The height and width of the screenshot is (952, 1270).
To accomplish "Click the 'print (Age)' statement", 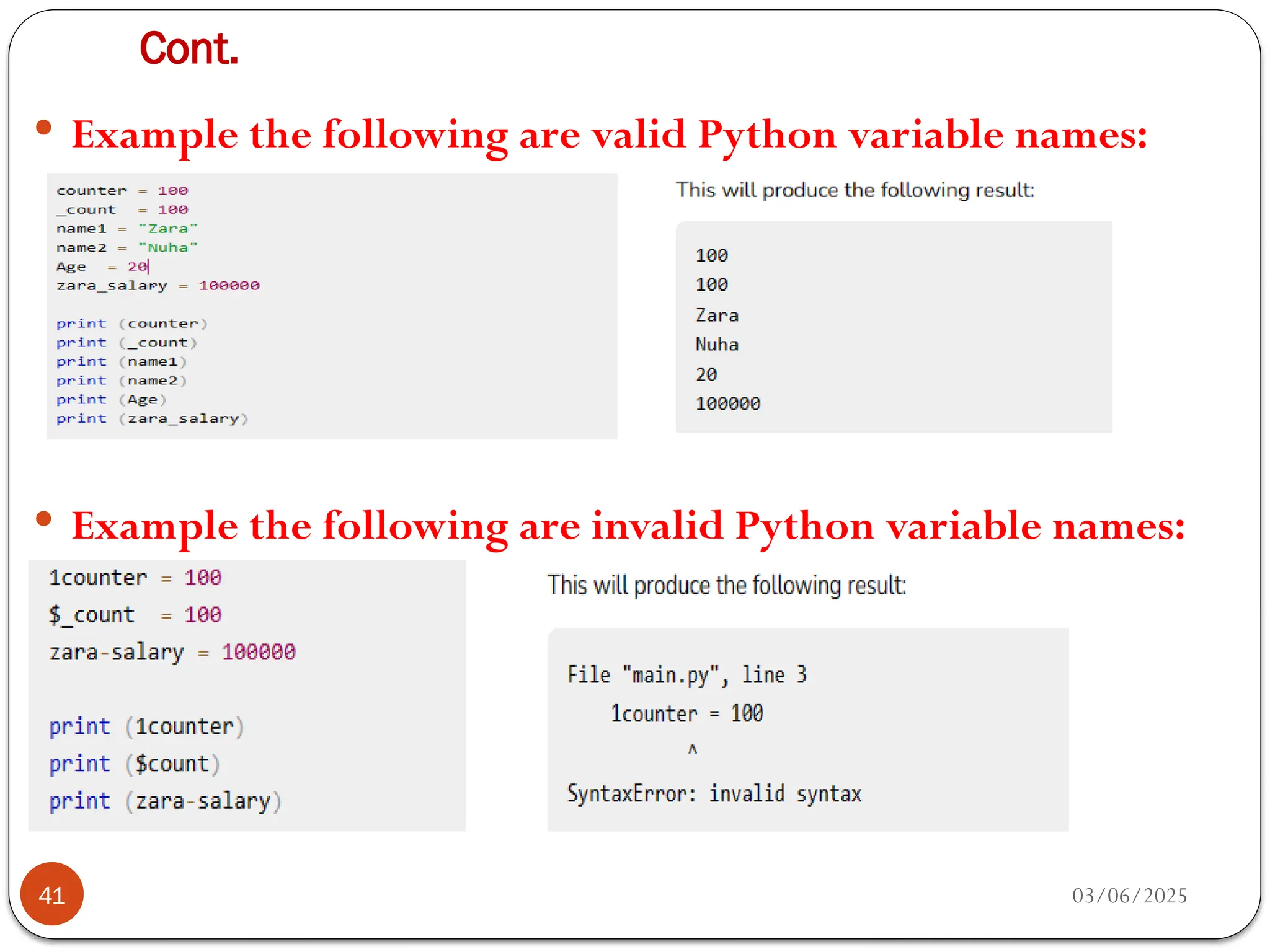I will 112,400.
